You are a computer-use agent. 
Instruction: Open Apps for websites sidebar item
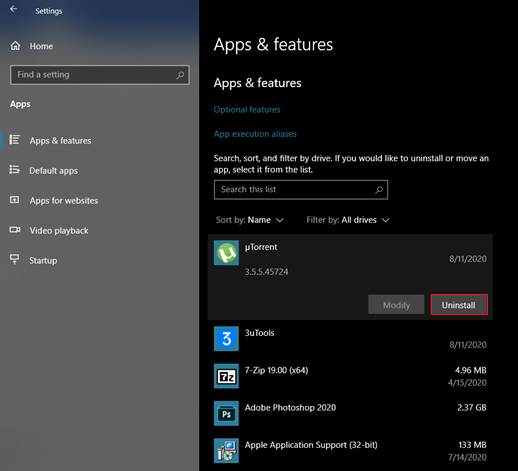tap(64, 201)
